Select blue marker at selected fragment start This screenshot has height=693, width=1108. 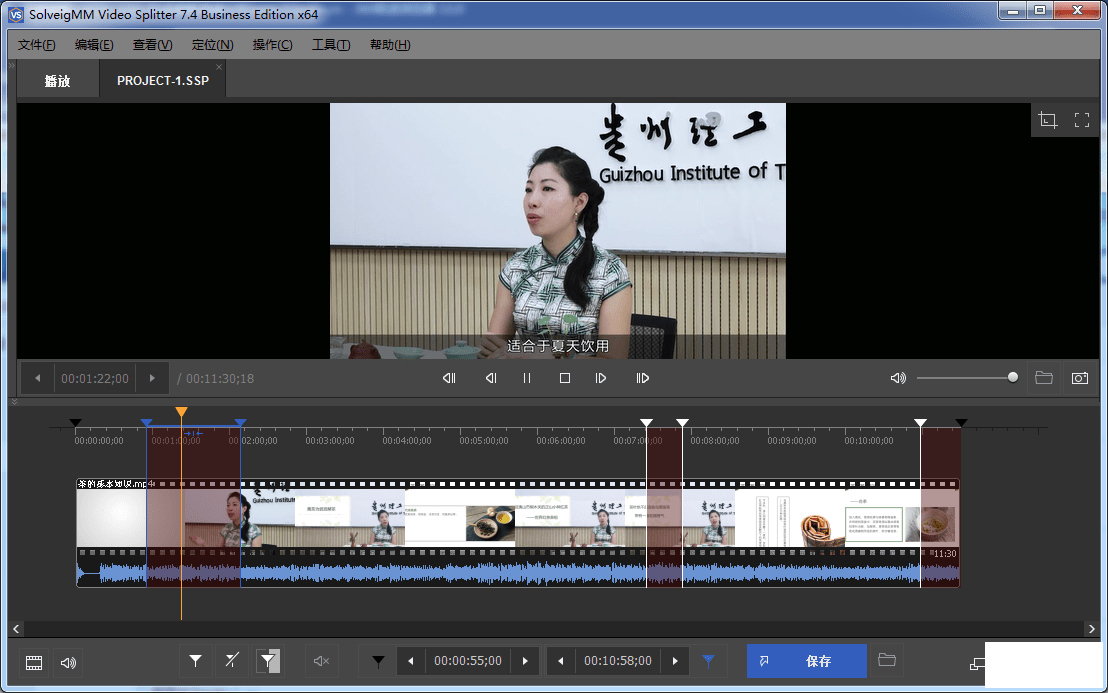point(146,422)
